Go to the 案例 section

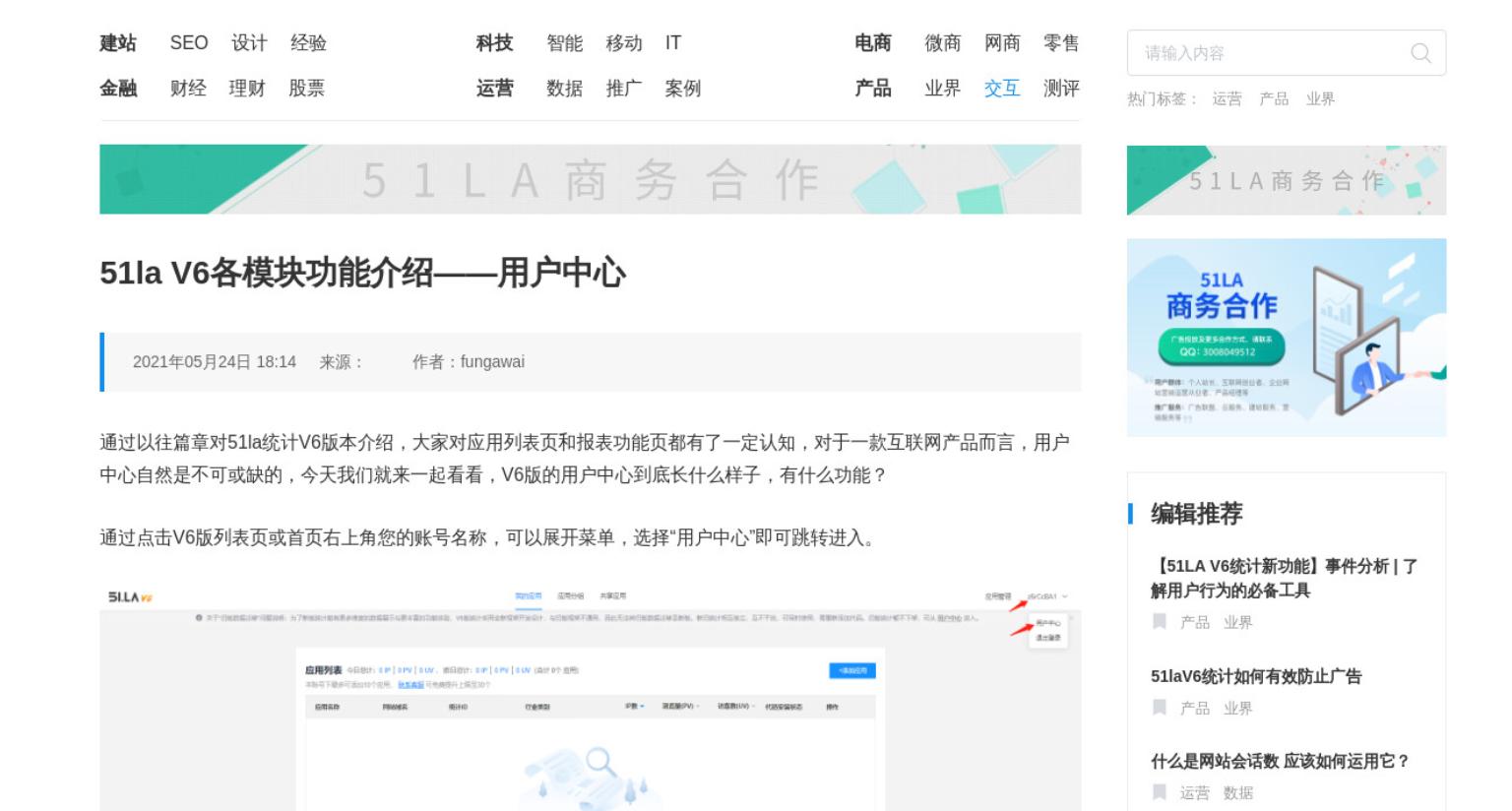(x=683, y=89)
